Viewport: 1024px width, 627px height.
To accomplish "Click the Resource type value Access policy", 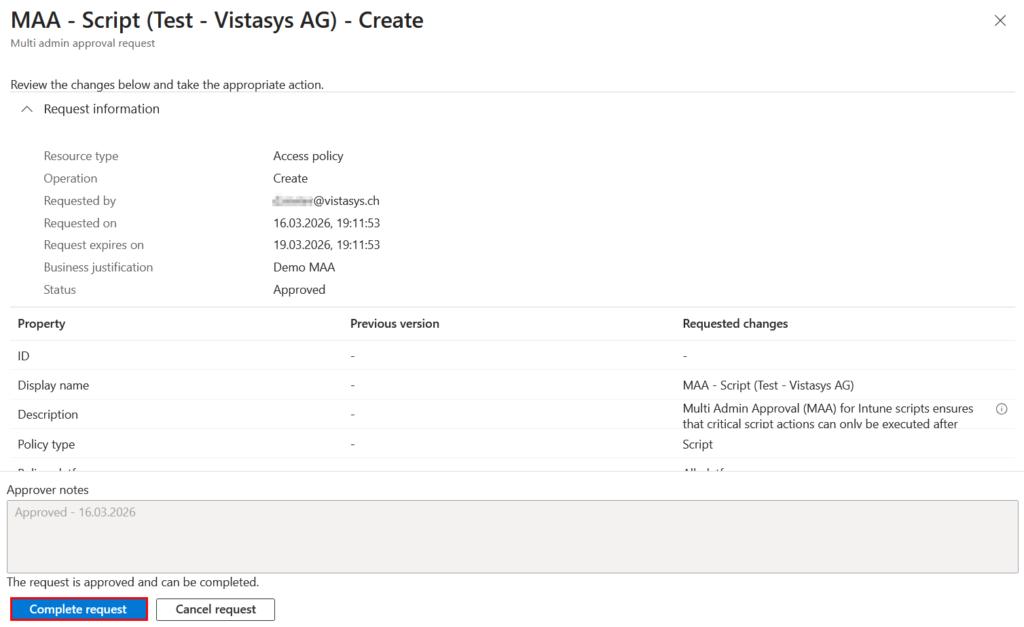I will point(309,156).
